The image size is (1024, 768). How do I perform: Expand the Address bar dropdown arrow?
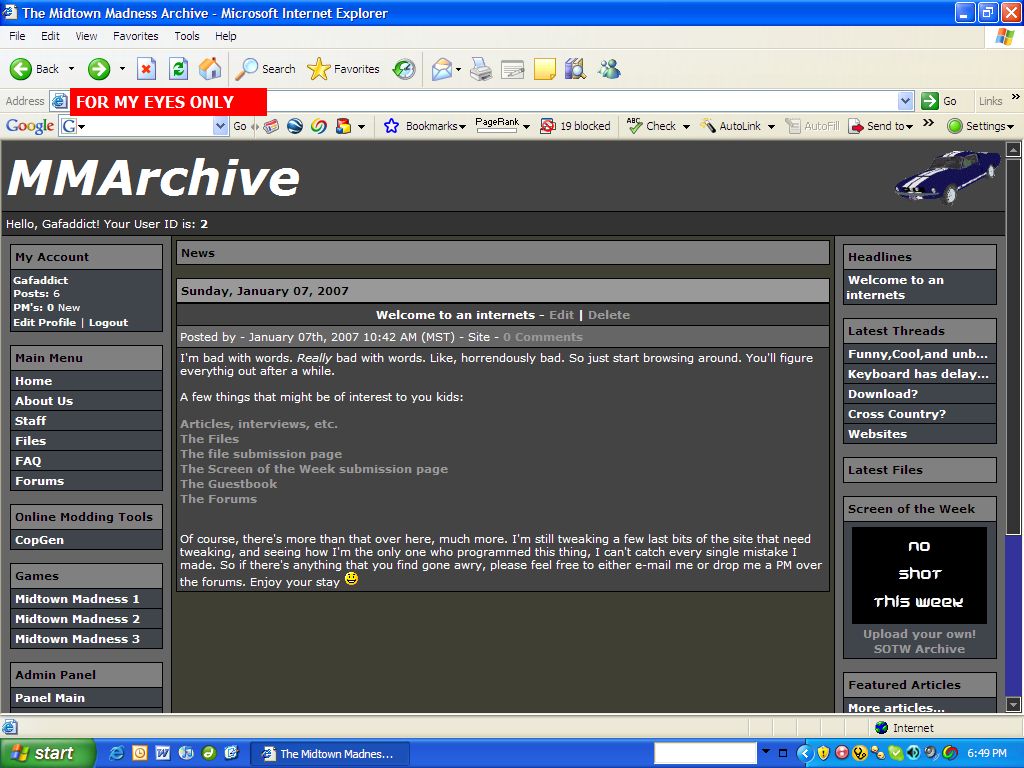click(x=905, y=101)
